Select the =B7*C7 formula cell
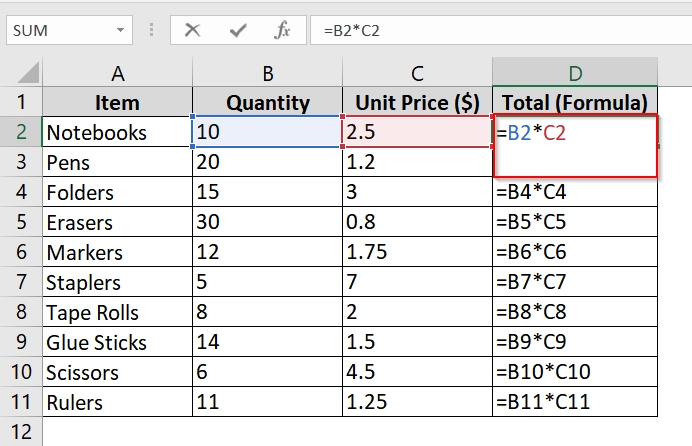Viewport: 692px width, 446px height. 575,282
